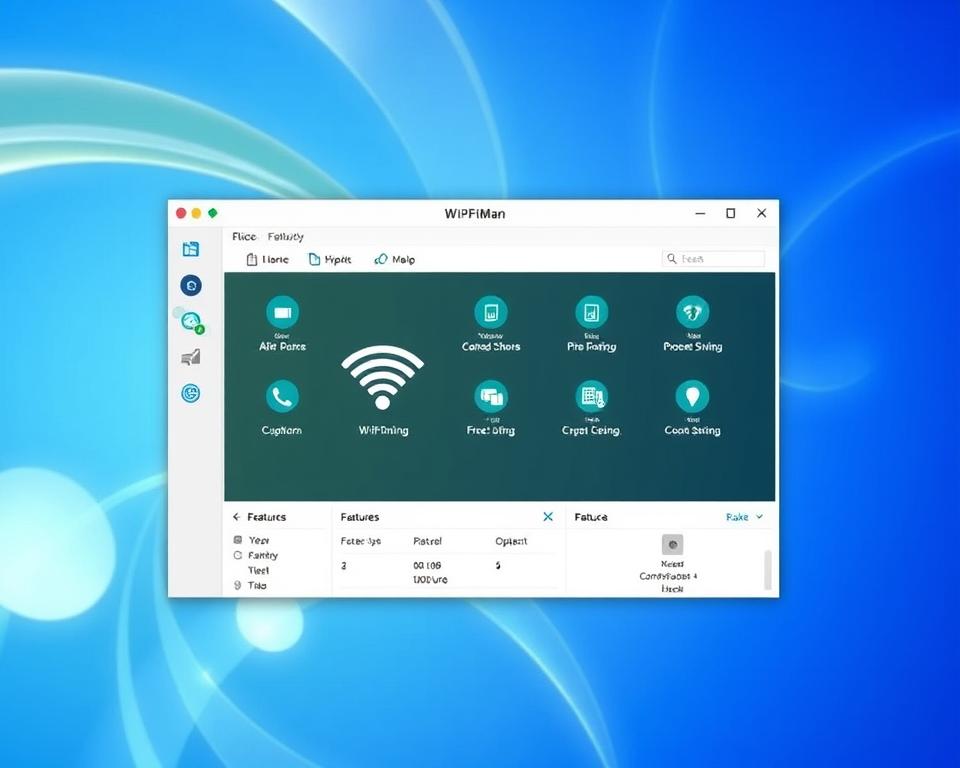The image size is (960, 768).
Task: Click the 'Fateel lye' column header
Action: point(361,541)
